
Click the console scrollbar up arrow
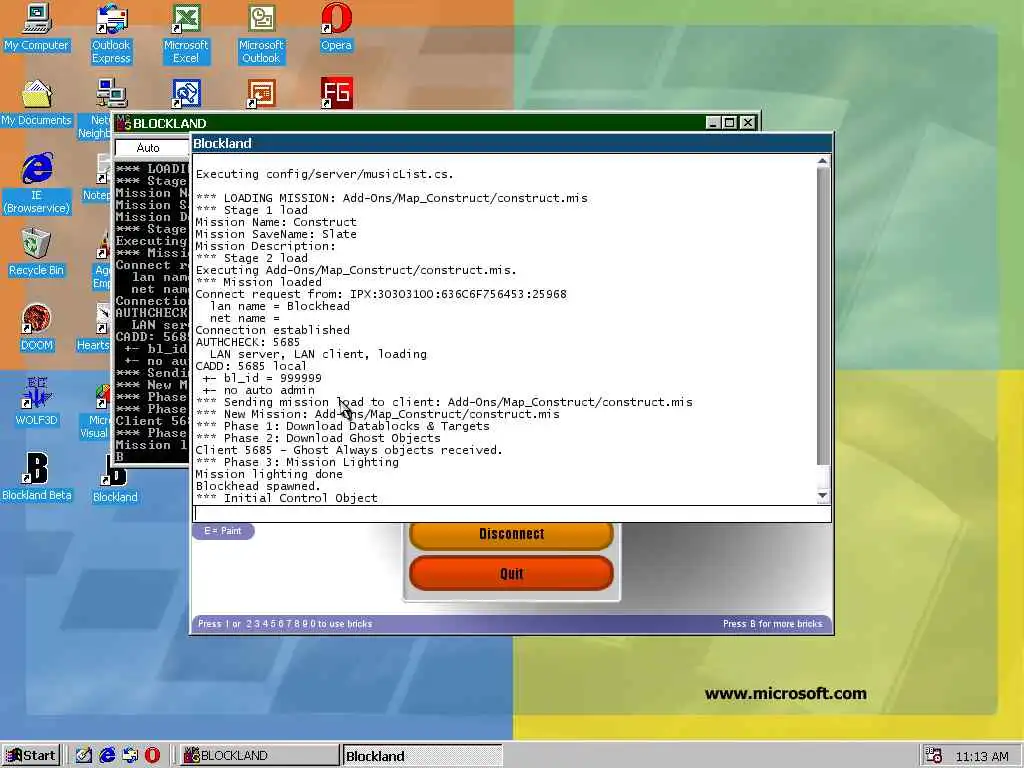[823, 161]
